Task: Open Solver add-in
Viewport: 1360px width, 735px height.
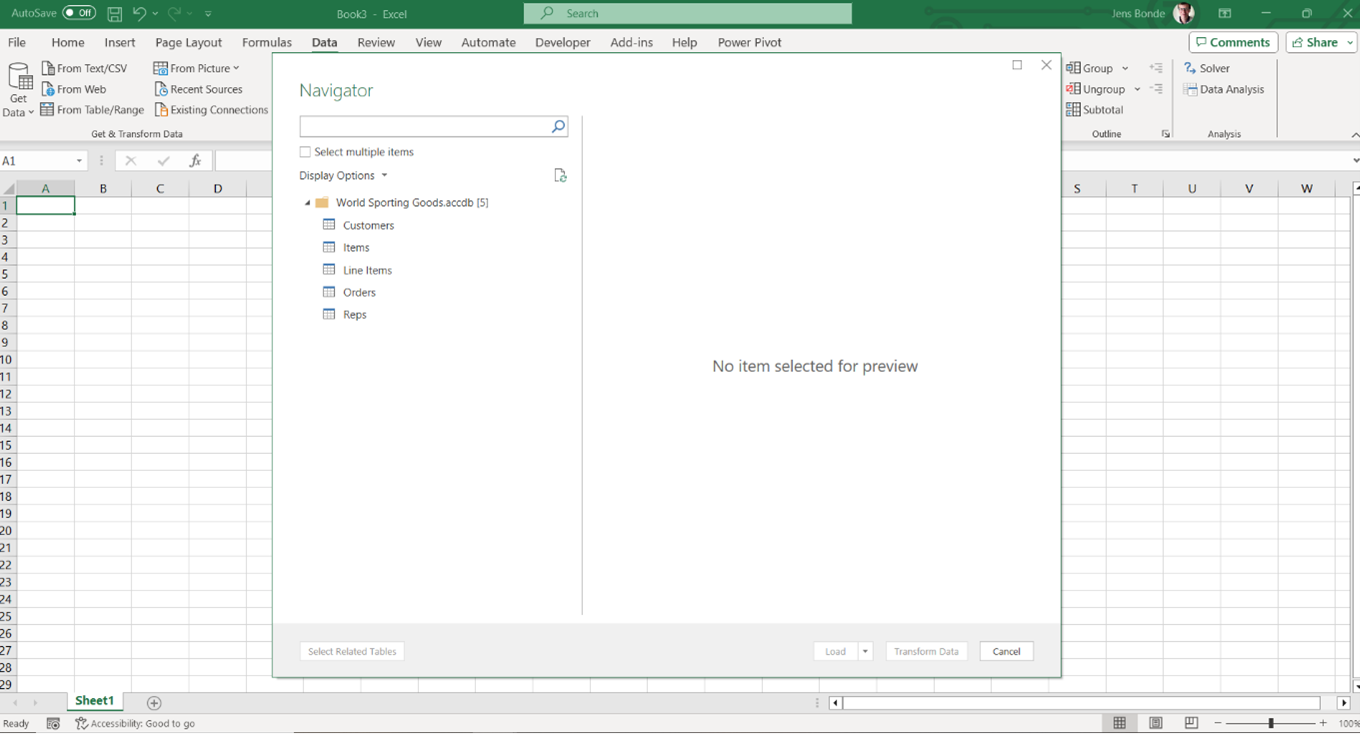Action: pyautogui.click(x=1207, y=68)
